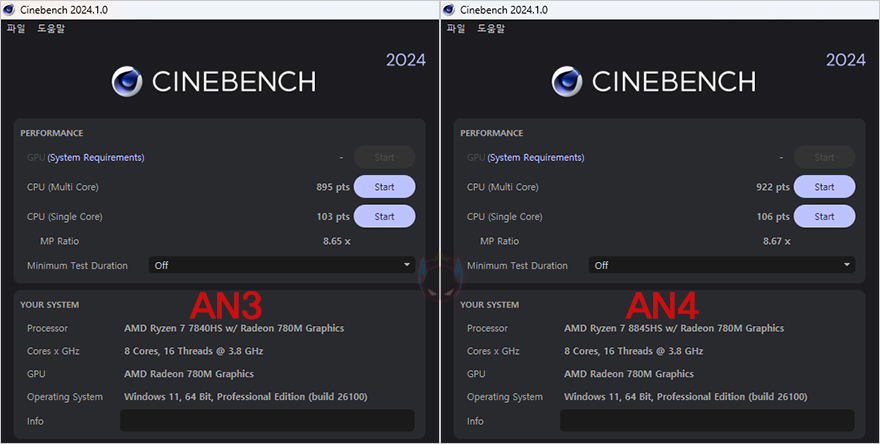The image size is (880, 444).
Task: Expand Minimum Test Duration dropdown in left window
Action: [282, 265]
